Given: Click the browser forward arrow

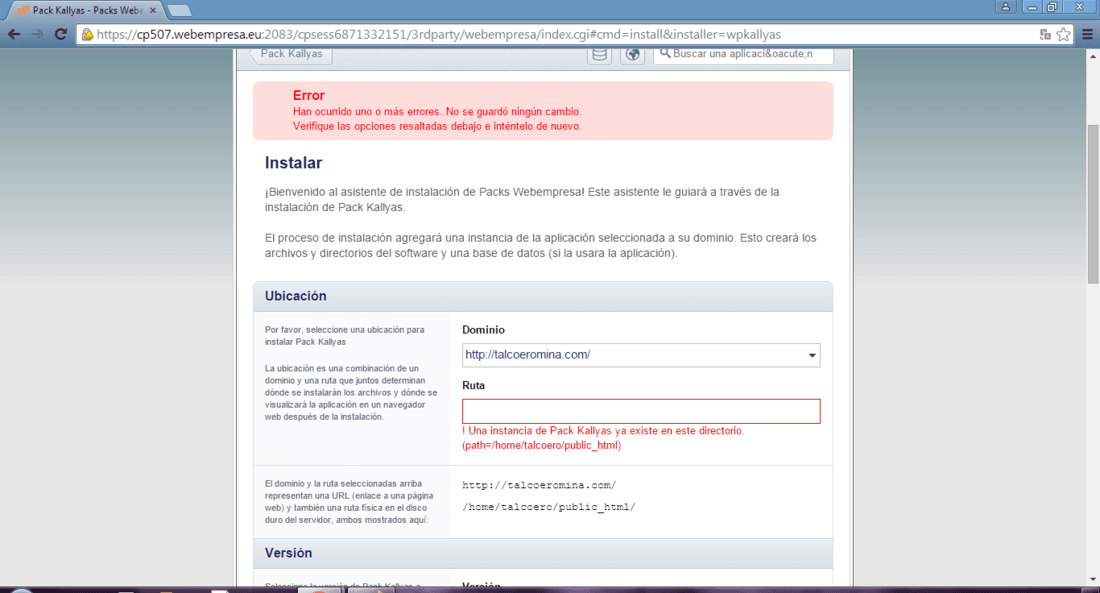Looking at the screenshot, I should (x=37, y=34).
